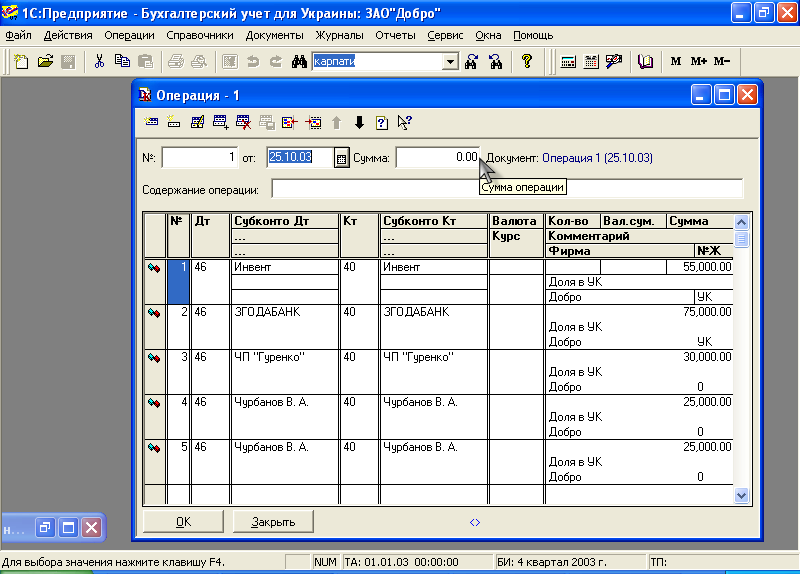Viewport: 800px width, 574px height.
Task: Open the Справочники menu
Action: pyautogui.click(x=199, y=35)
